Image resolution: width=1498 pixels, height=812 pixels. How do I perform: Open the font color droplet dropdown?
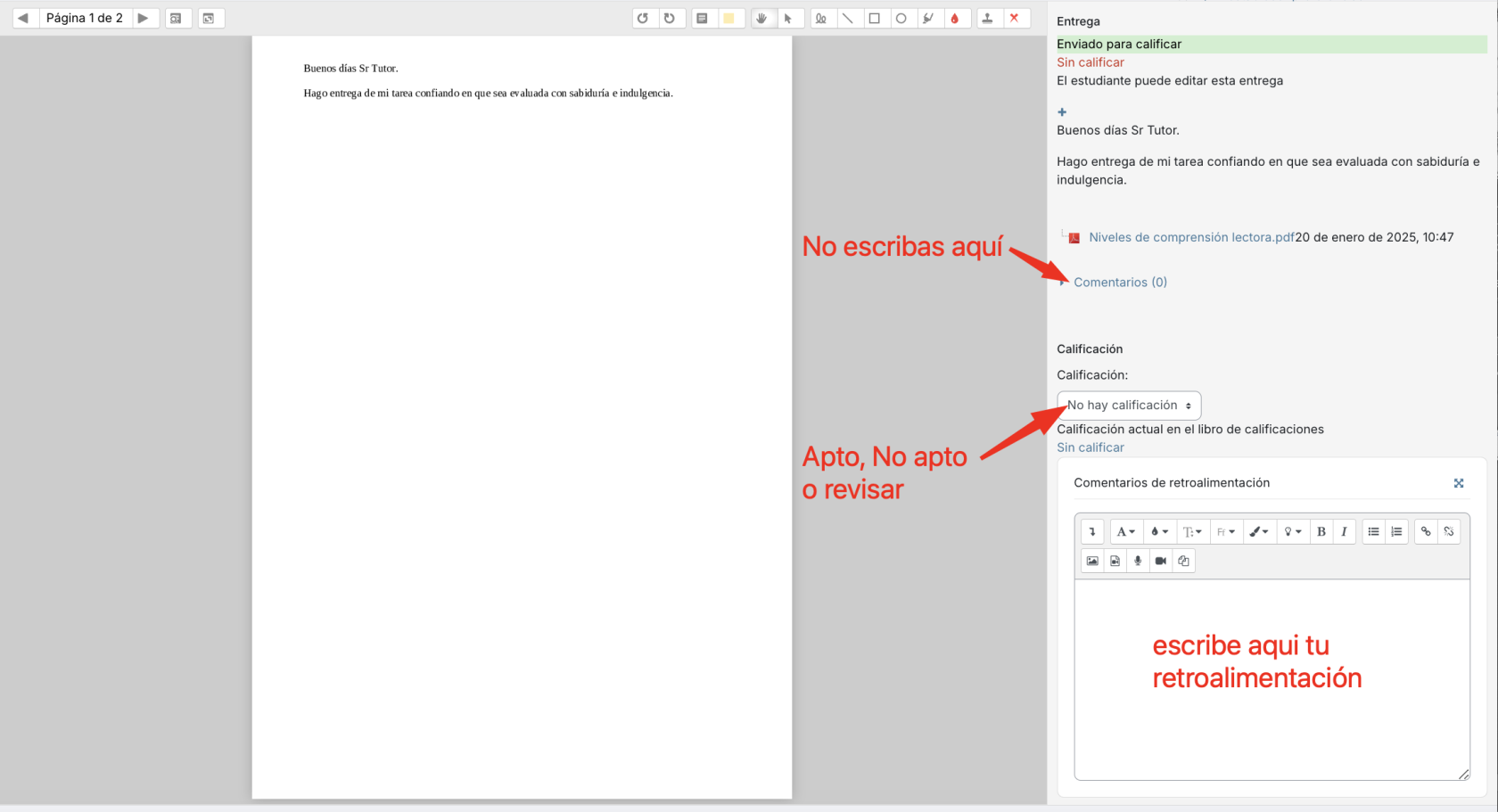point(1159,531)
